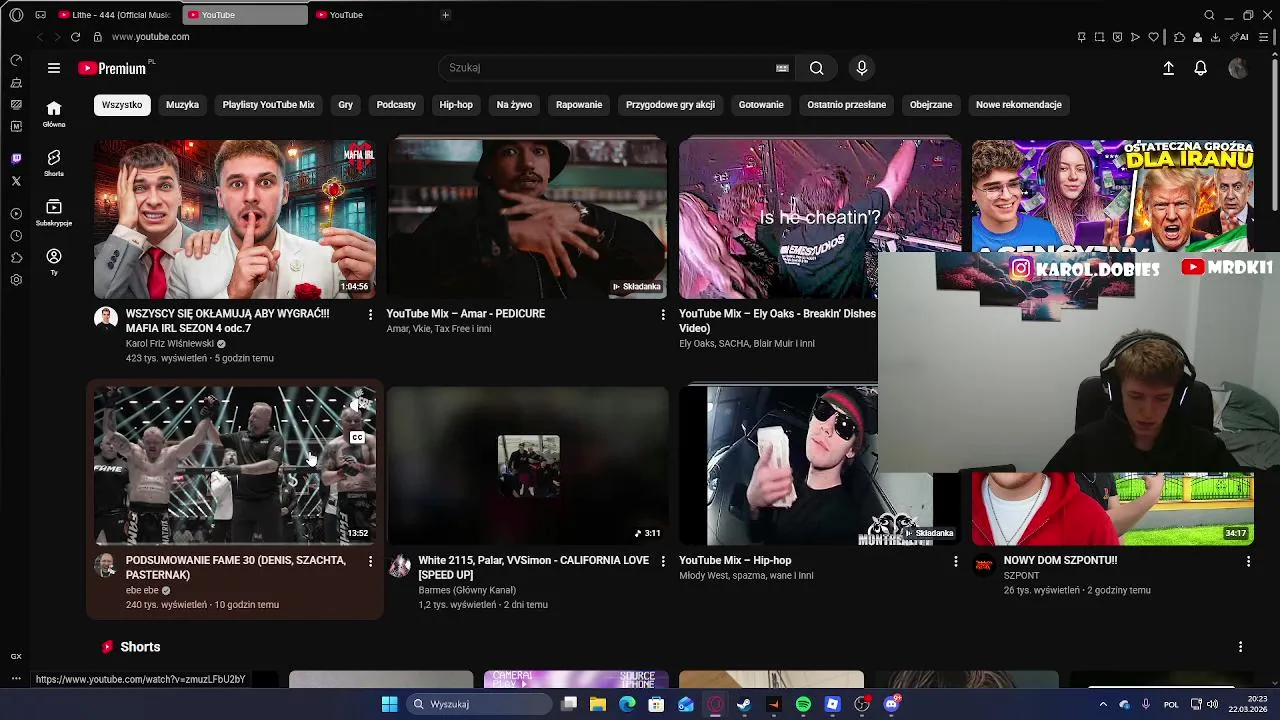Open options menu for Amar PEDICURE mix
1280x720 pixels.
point(662,315)
